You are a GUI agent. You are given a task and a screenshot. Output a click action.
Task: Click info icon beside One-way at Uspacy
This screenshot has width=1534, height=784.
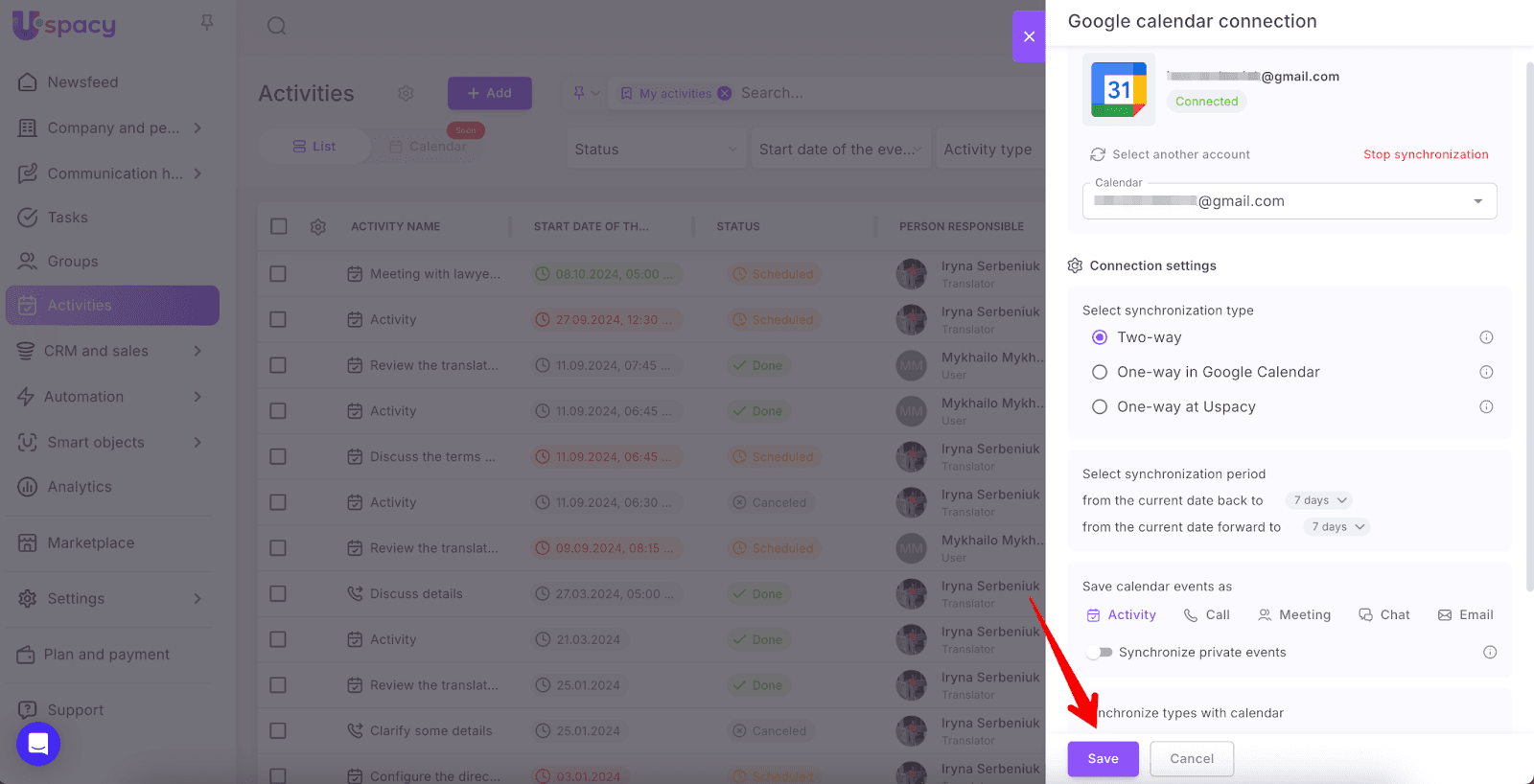tap(1486, 407)
